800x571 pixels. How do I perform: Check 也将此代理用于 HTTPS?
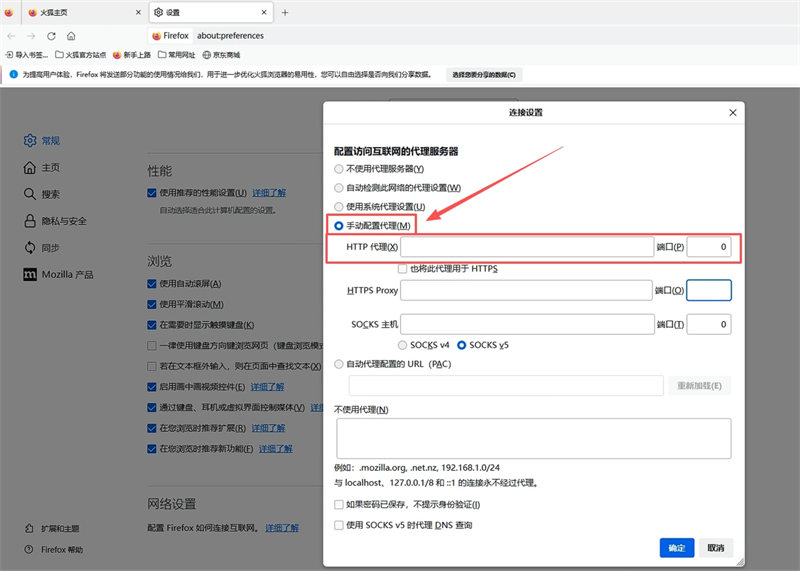403,268
